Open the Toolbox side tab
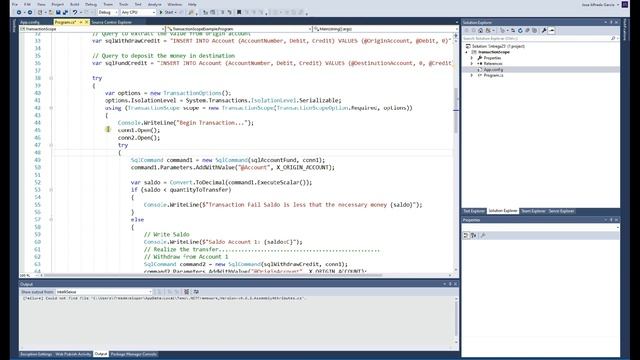 [15, 25]
